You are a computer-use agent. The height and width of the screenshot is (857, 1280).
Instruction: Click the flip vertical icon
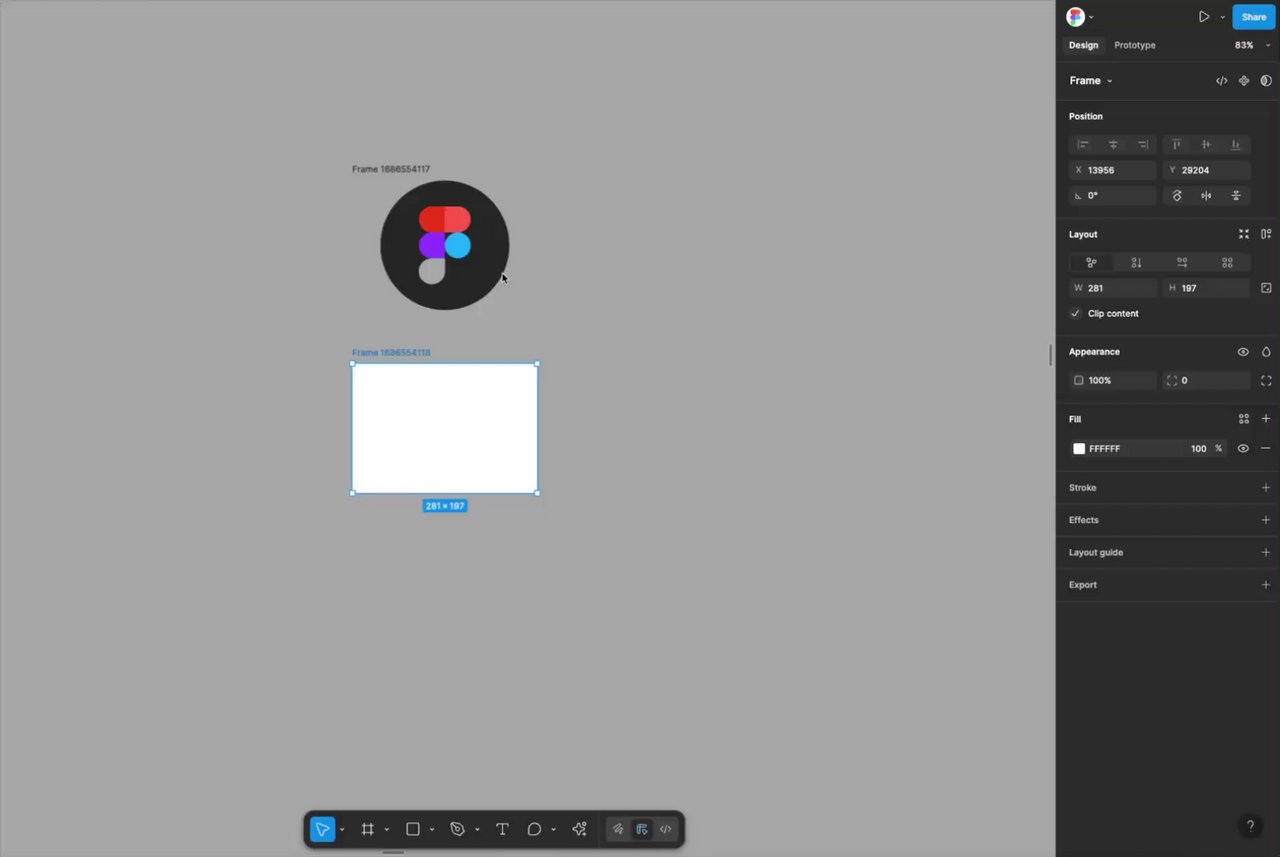[x=1236, y=196]
